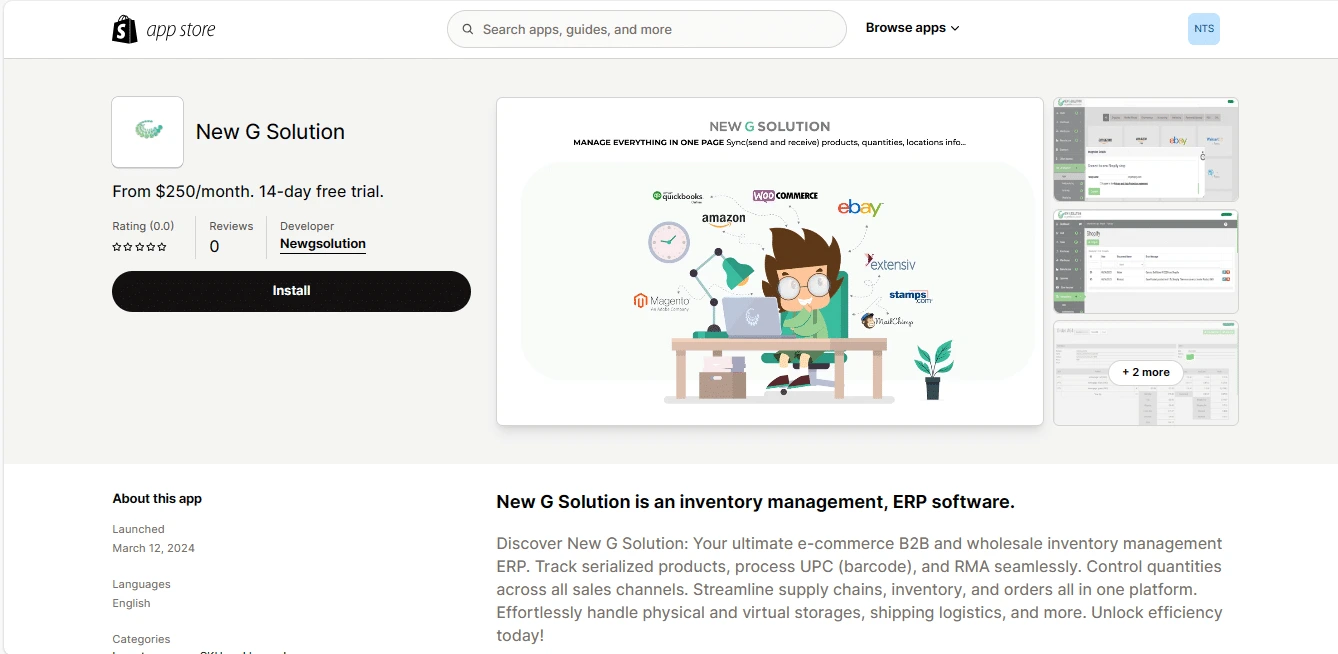
Task: Open the NTS account avatar
Action: (x=1204, y=29)
